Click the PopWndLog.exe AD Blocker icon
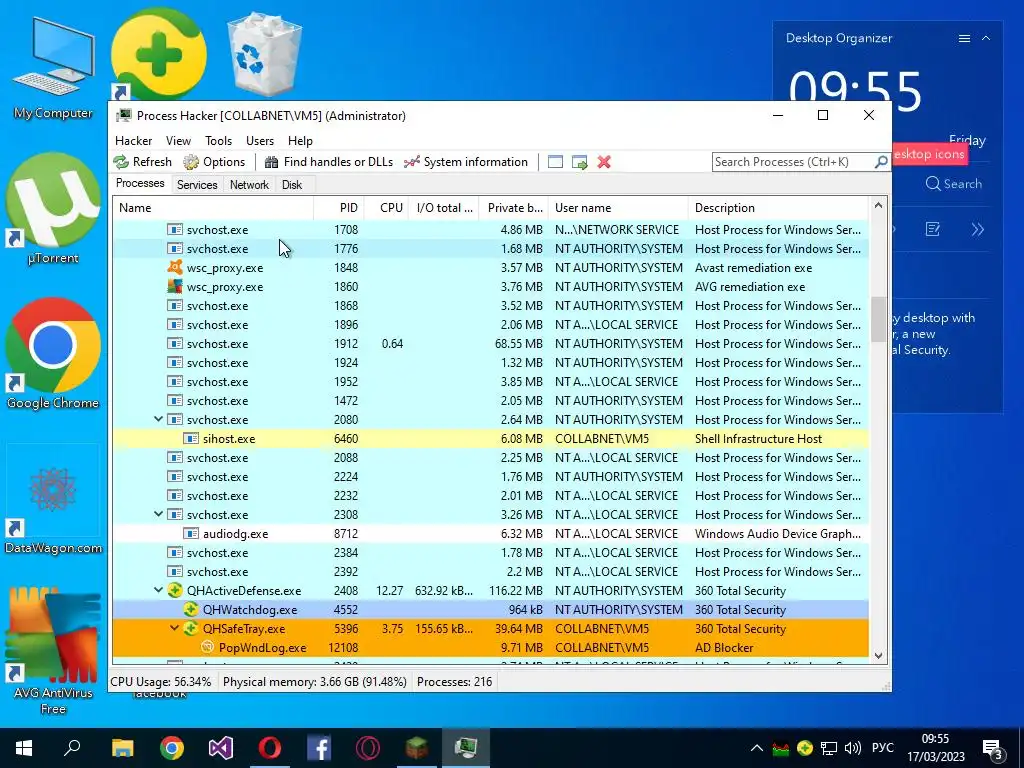Viewport: 1024px width, 768px height. click(x=207, y=647)
